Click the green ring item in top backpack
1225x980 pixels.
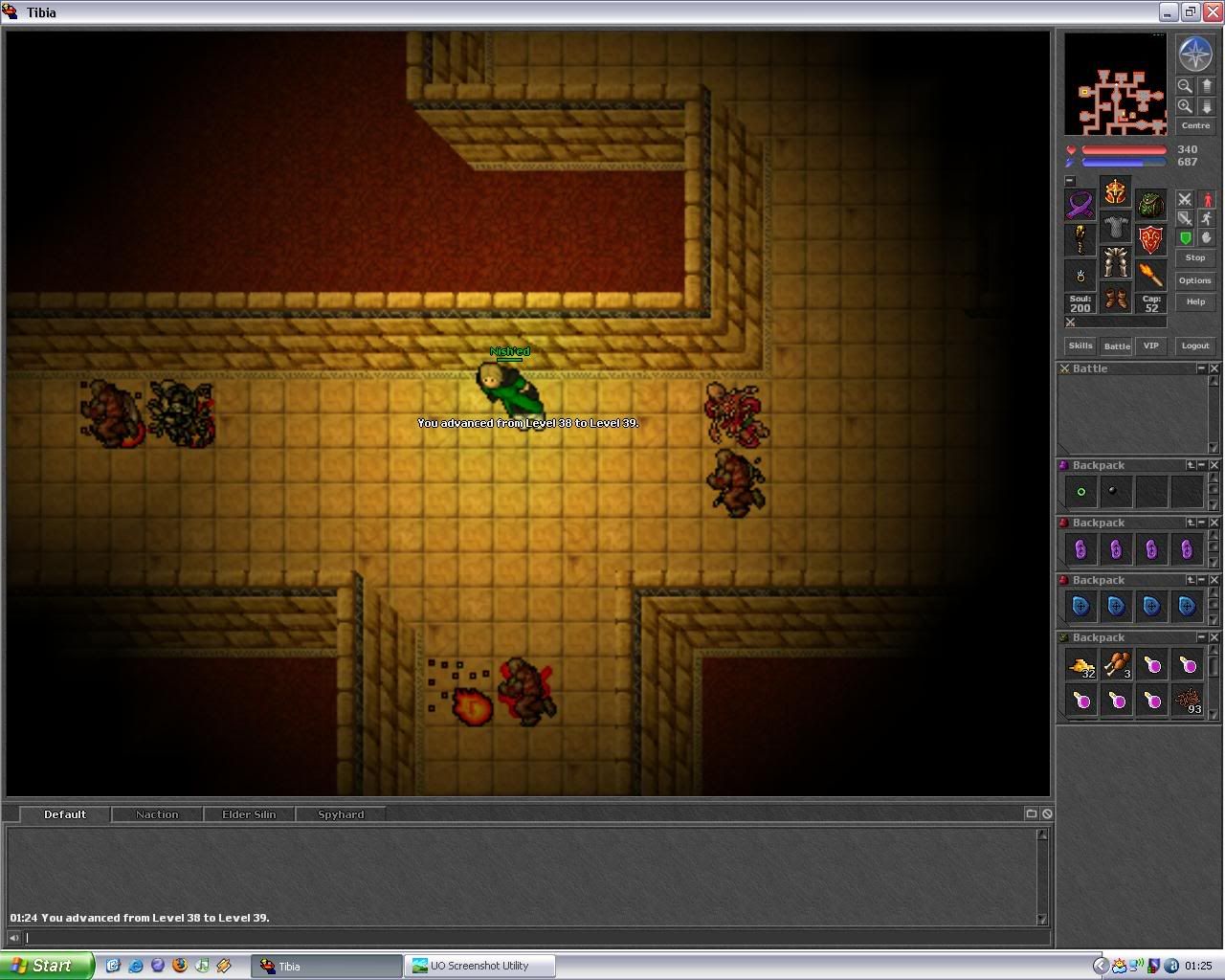tap(1081, 492)
